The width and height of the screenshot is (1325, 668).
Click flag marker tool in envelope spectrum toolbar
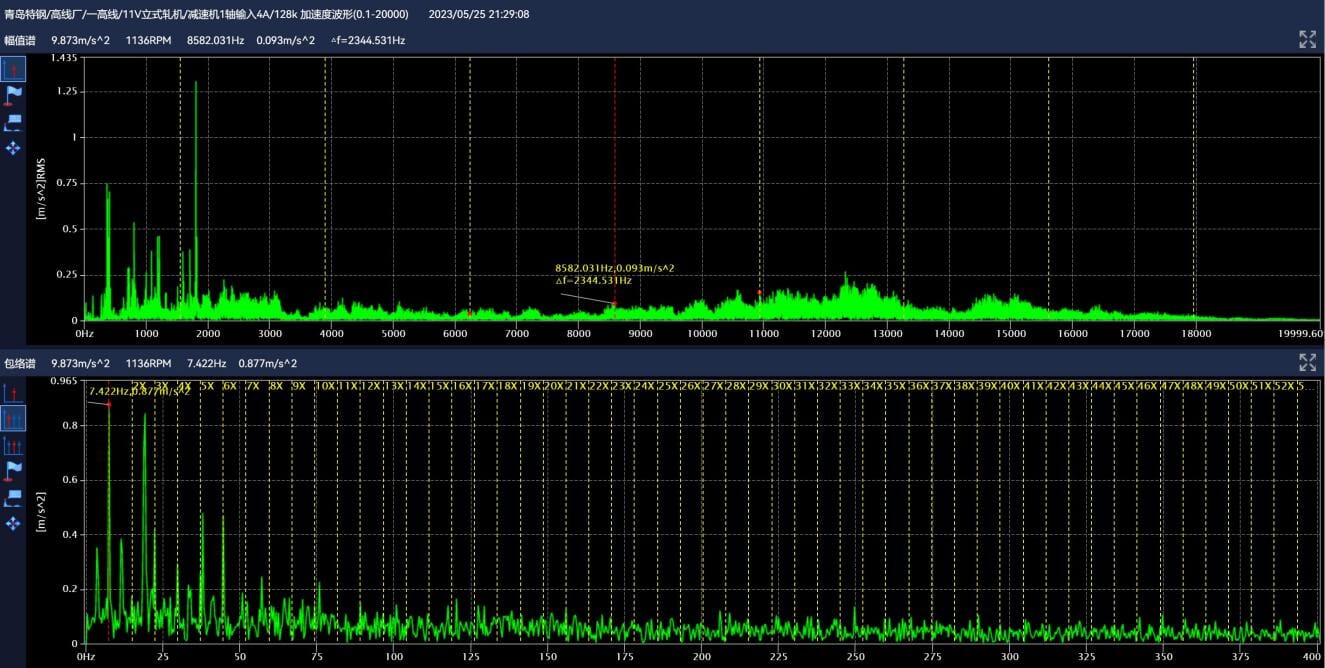point(13,470)
